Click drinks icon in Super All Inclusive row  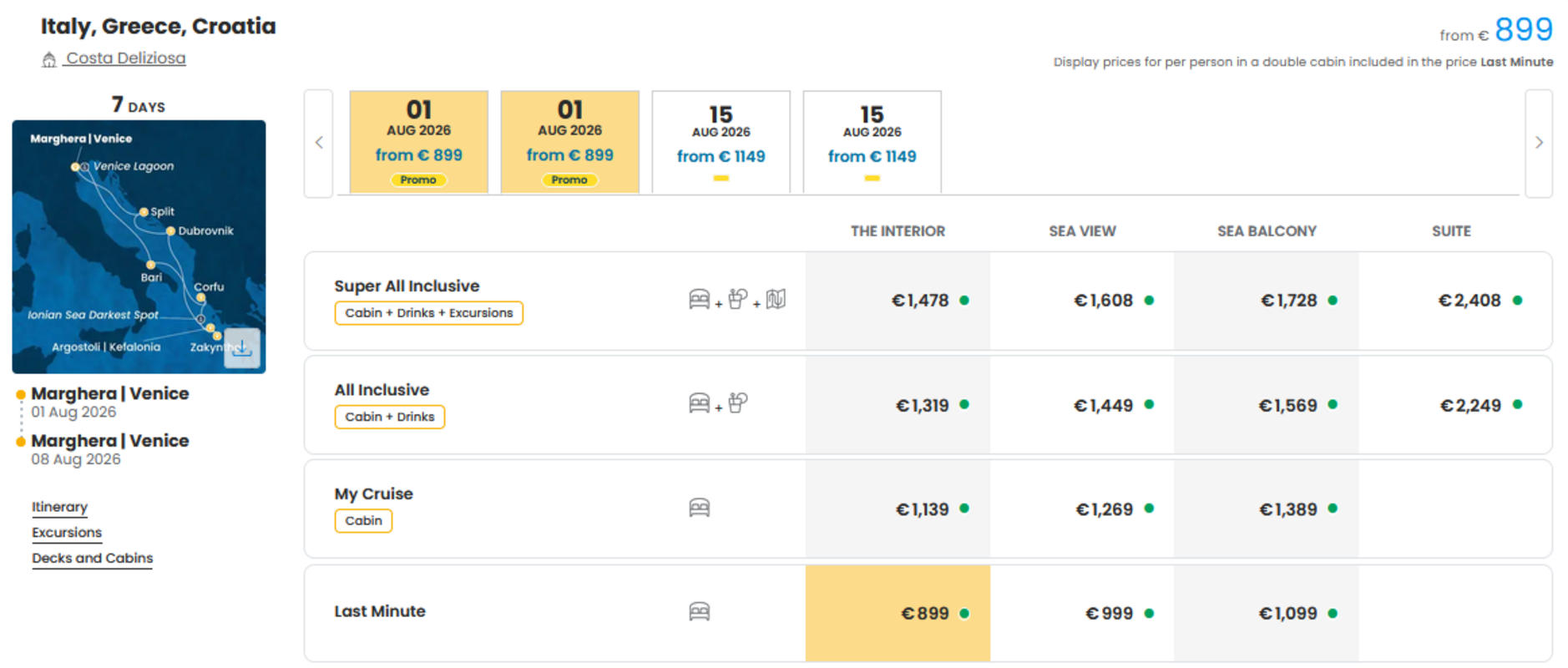pyautogui.click(x=737, y=299)
